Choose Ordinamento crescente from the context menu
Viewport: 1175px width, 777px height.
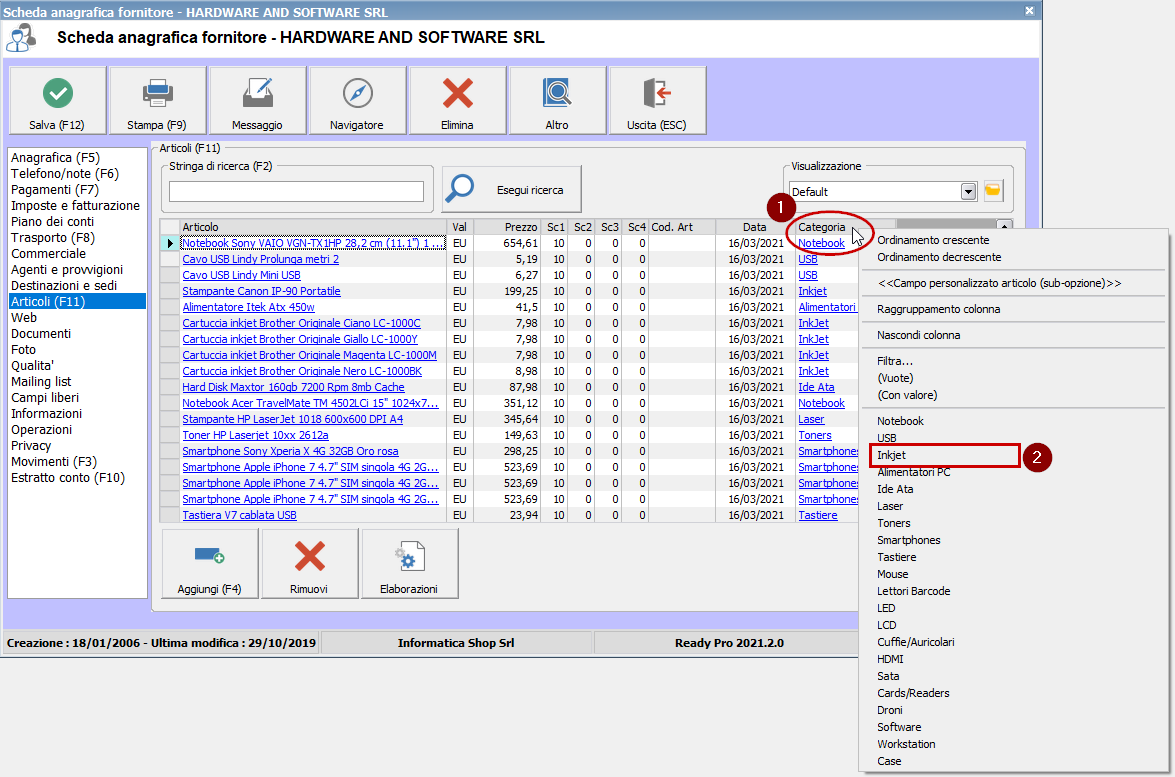tap(933, 241)
